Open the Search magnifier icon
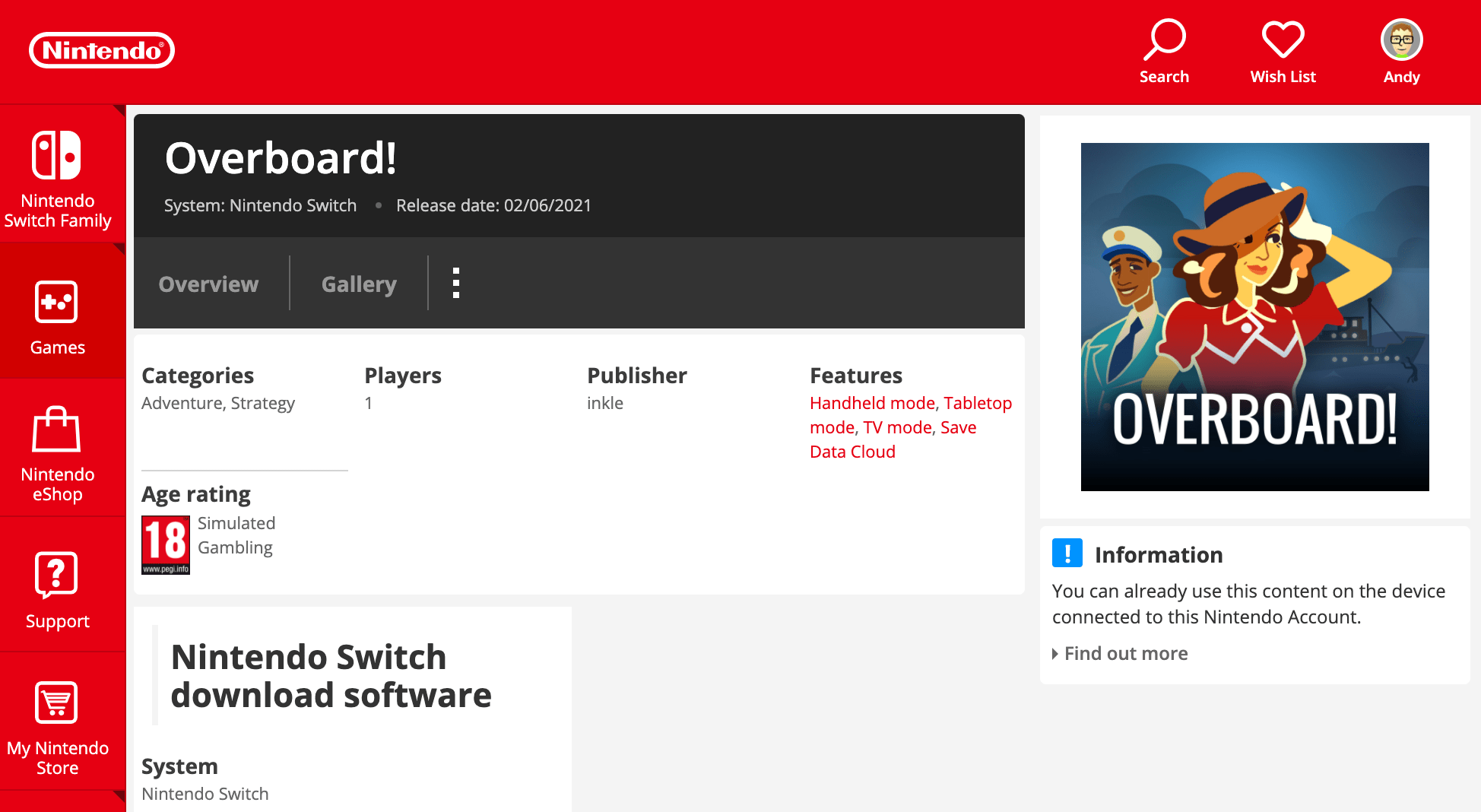The width and height of the screenshot is (1481, 812). tap(1164, 40)
